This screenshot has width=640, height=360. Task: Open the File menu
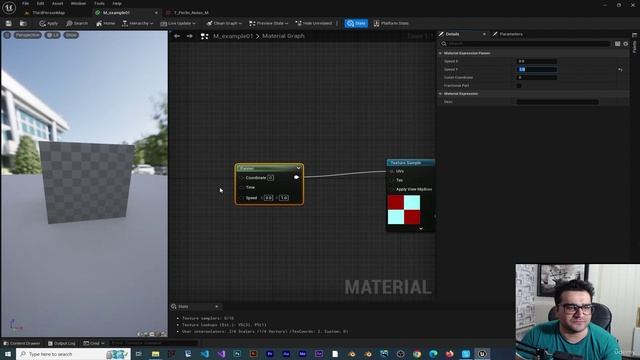click(x=26, y=3)
